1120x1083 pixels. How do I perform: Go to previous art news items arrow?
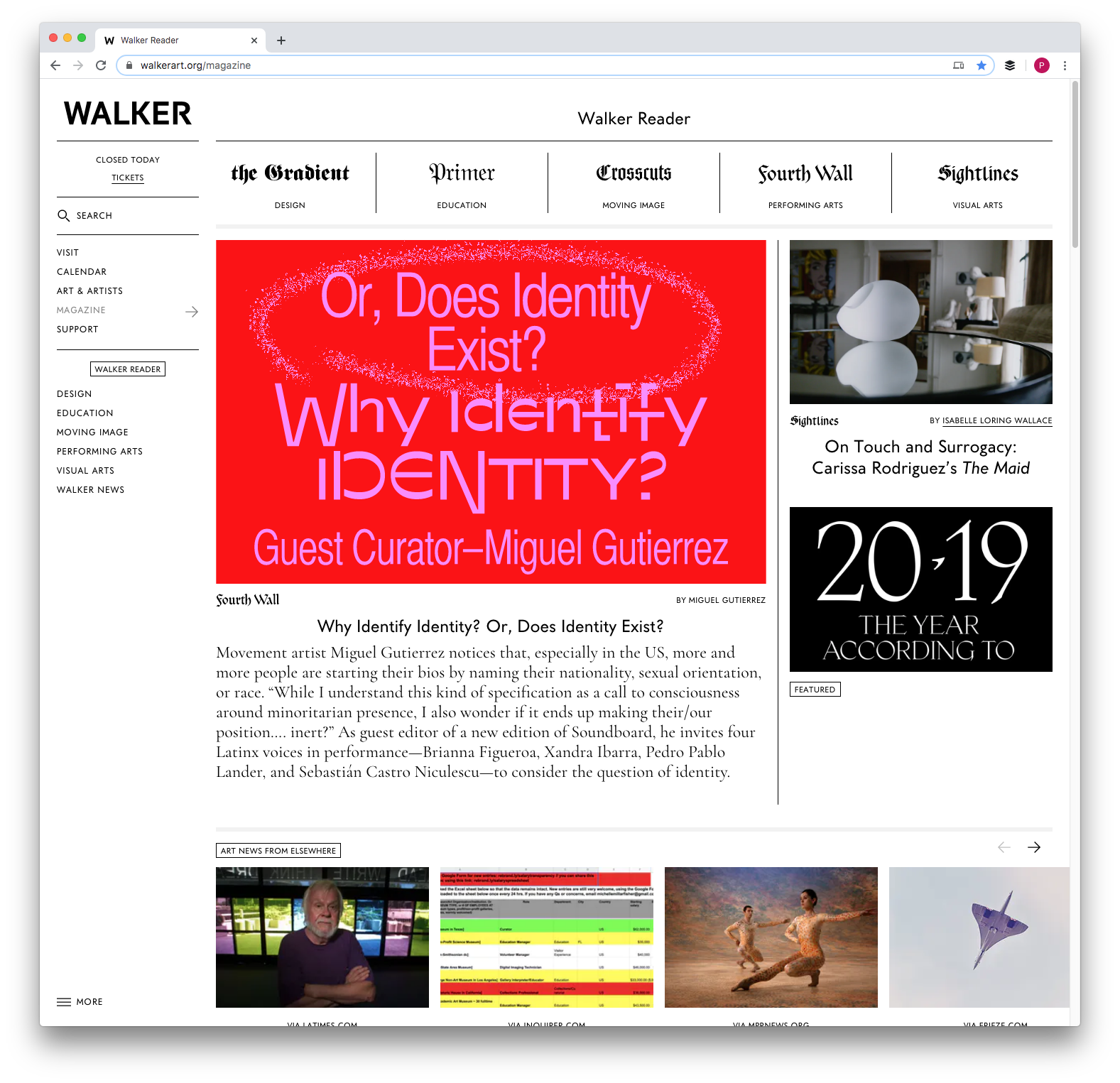(1004, 847)
